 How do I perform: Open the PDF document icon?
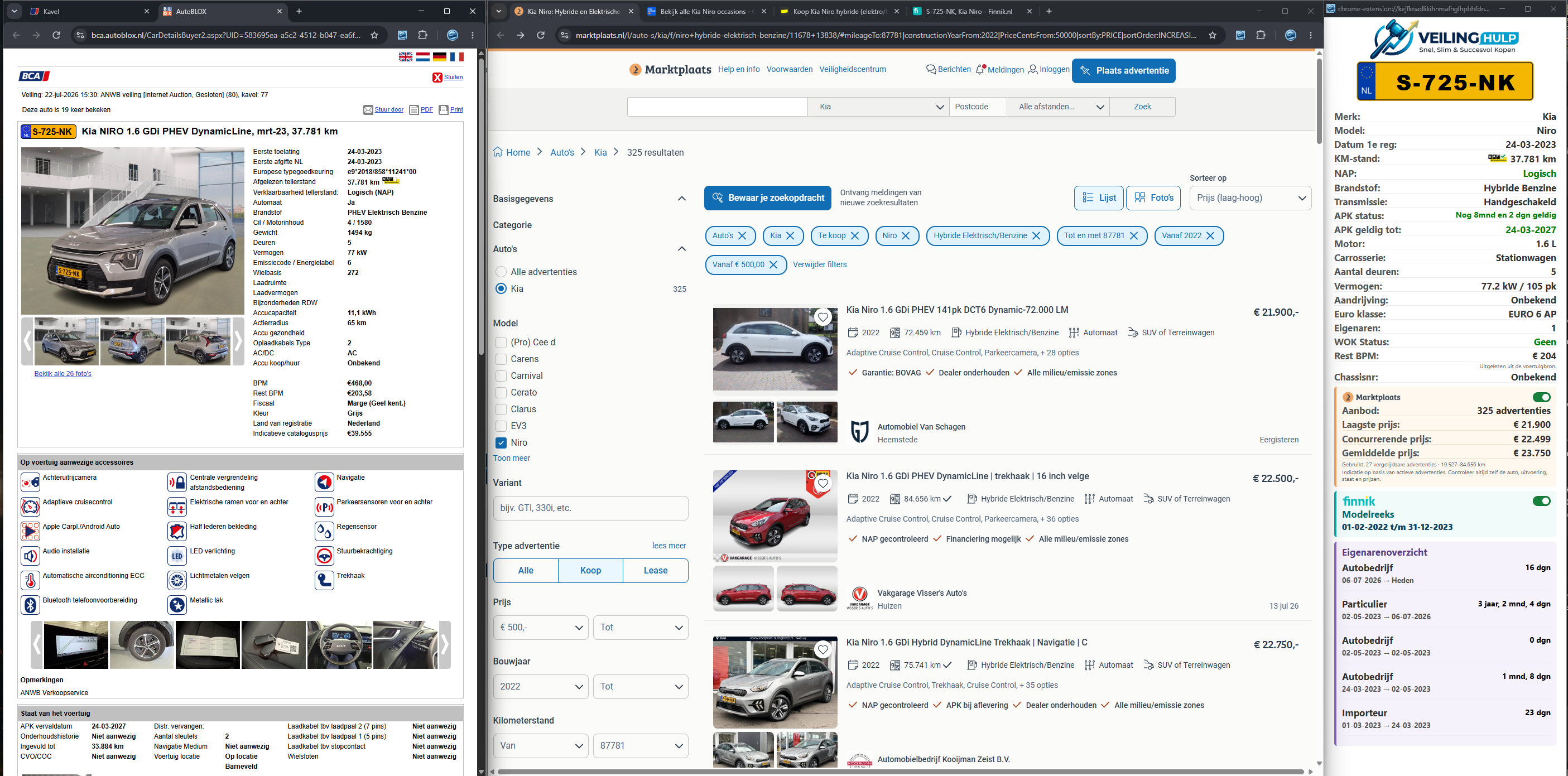(414, 110)
